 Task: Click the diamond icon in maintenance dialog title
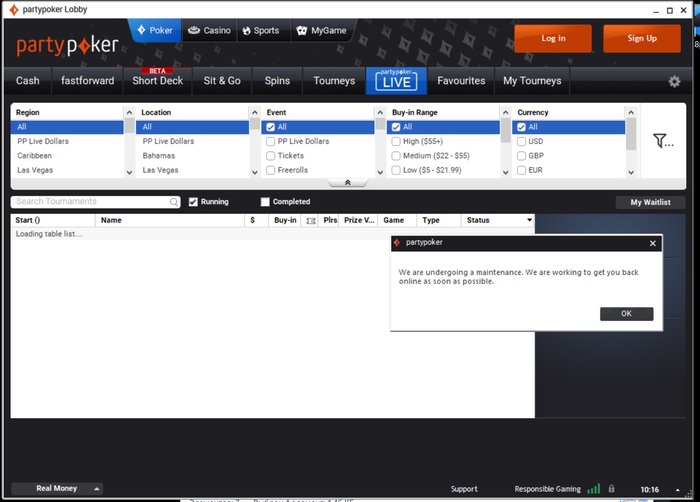[396, 243]
